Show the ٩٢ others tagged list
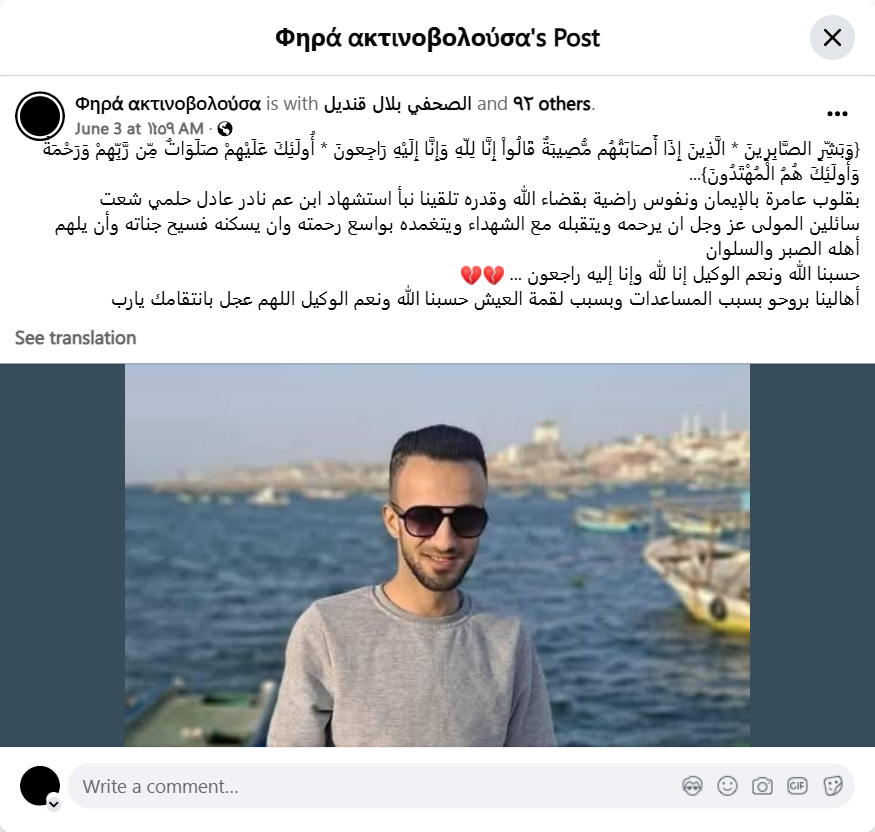 pyautogui.click(x=551, y=104)
